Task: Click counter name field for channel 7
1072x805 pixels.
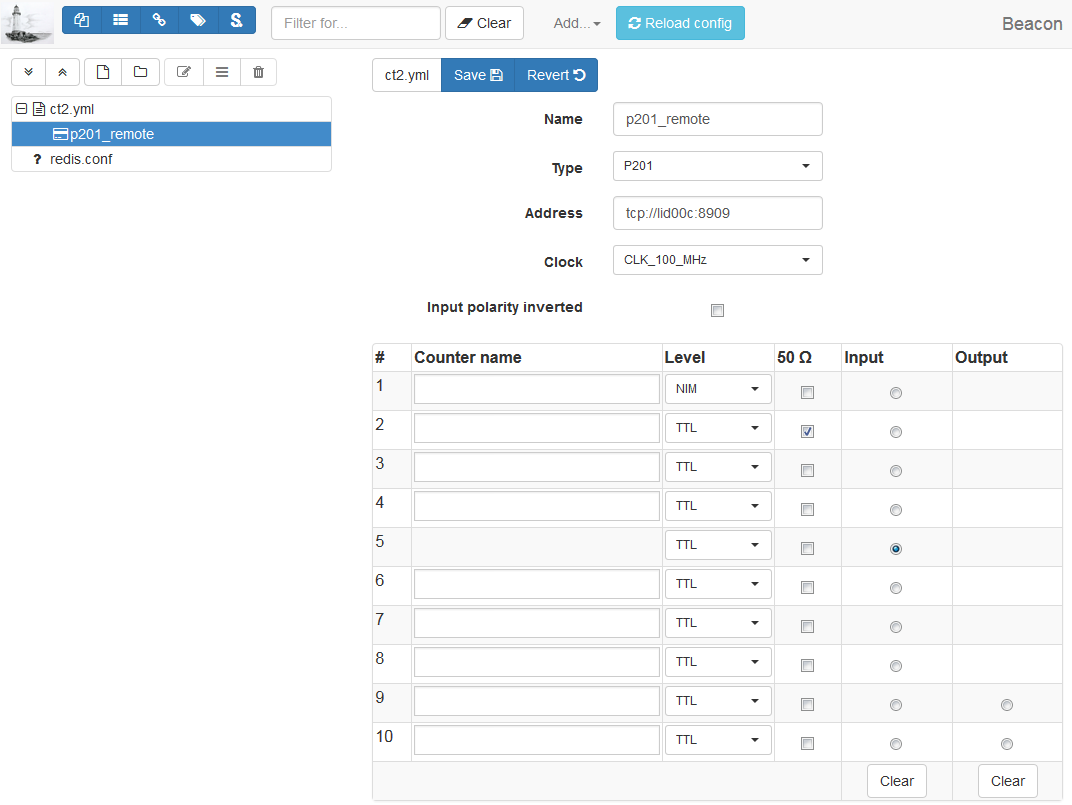Action: click(x=537, y=623)
